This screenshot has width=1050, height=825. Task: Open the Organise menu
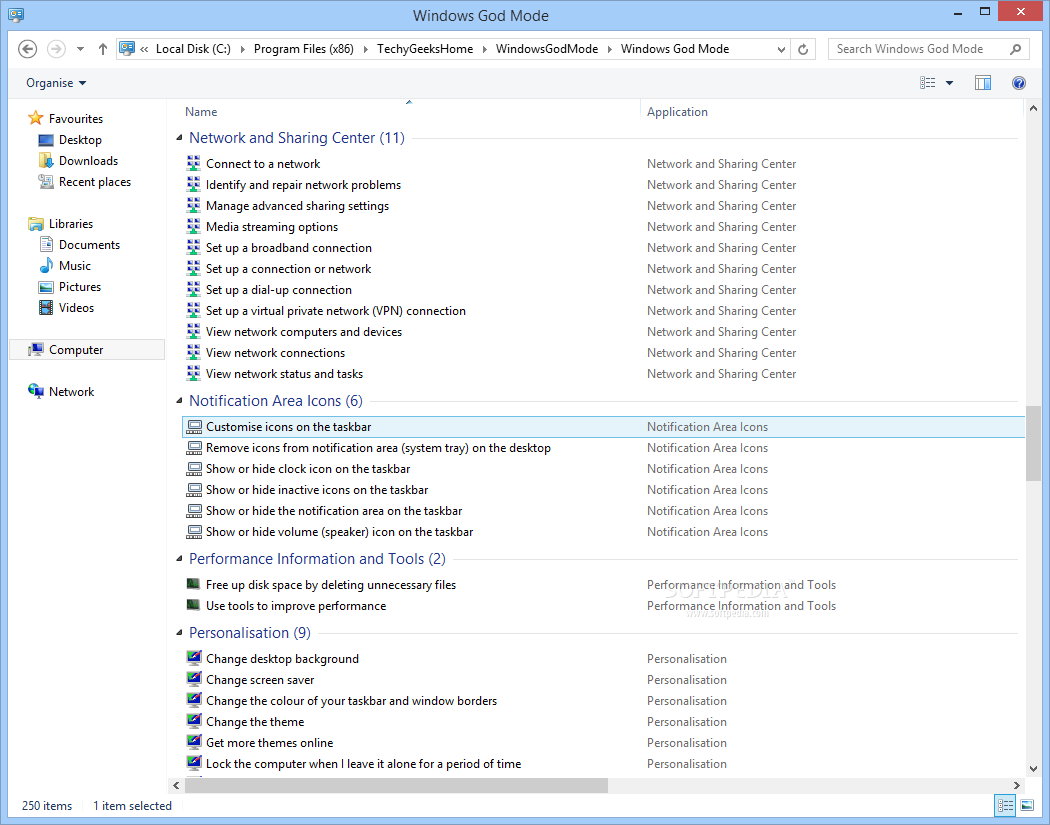coord(56,83)
